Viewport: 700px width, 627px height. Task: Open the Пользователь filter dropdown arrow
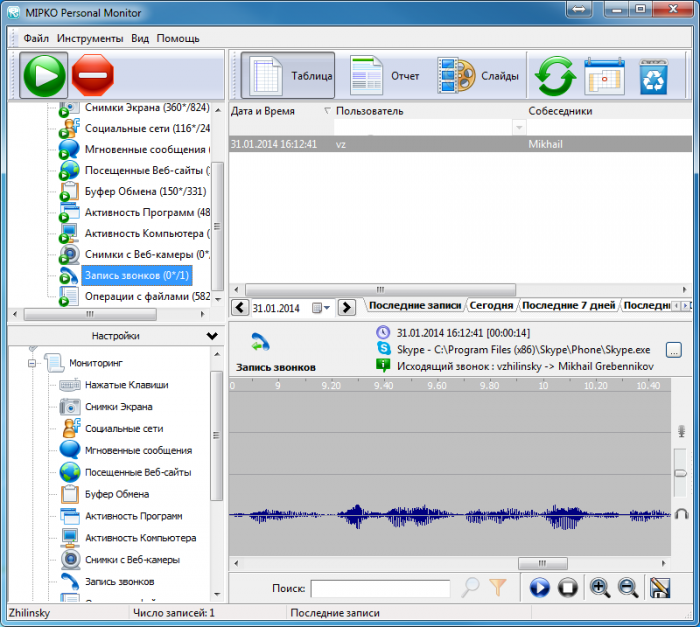click(x=519, y=128)
